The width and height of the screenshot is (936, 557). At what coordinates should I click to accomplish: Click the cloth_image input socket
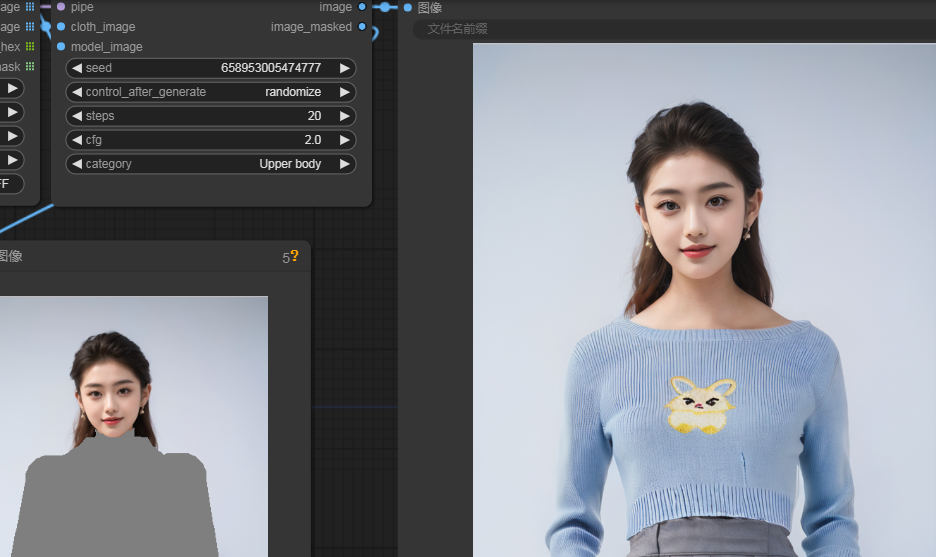(x=61, y=27)
